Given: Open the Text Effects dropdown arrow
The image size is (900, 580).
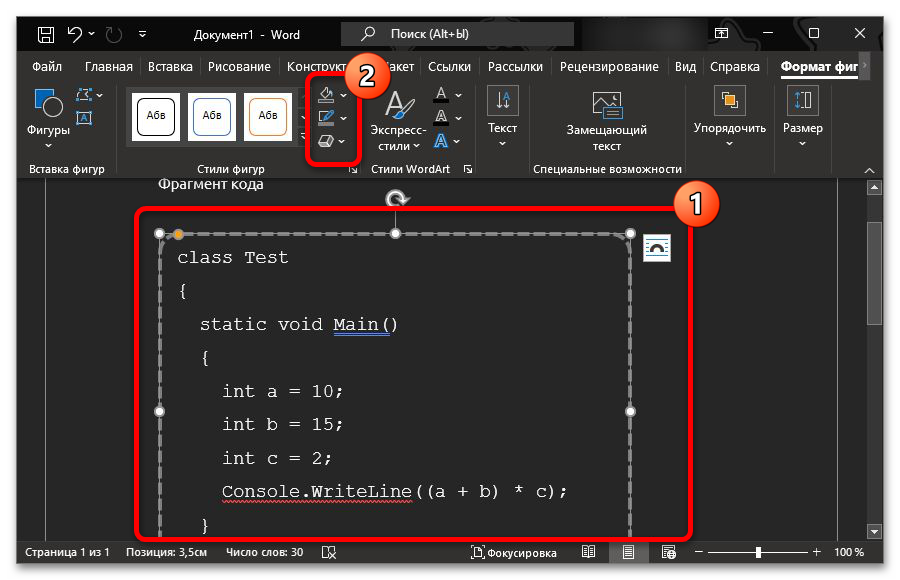Looking at the screenshot, I should pyautogui.click(x=456, y=141).
